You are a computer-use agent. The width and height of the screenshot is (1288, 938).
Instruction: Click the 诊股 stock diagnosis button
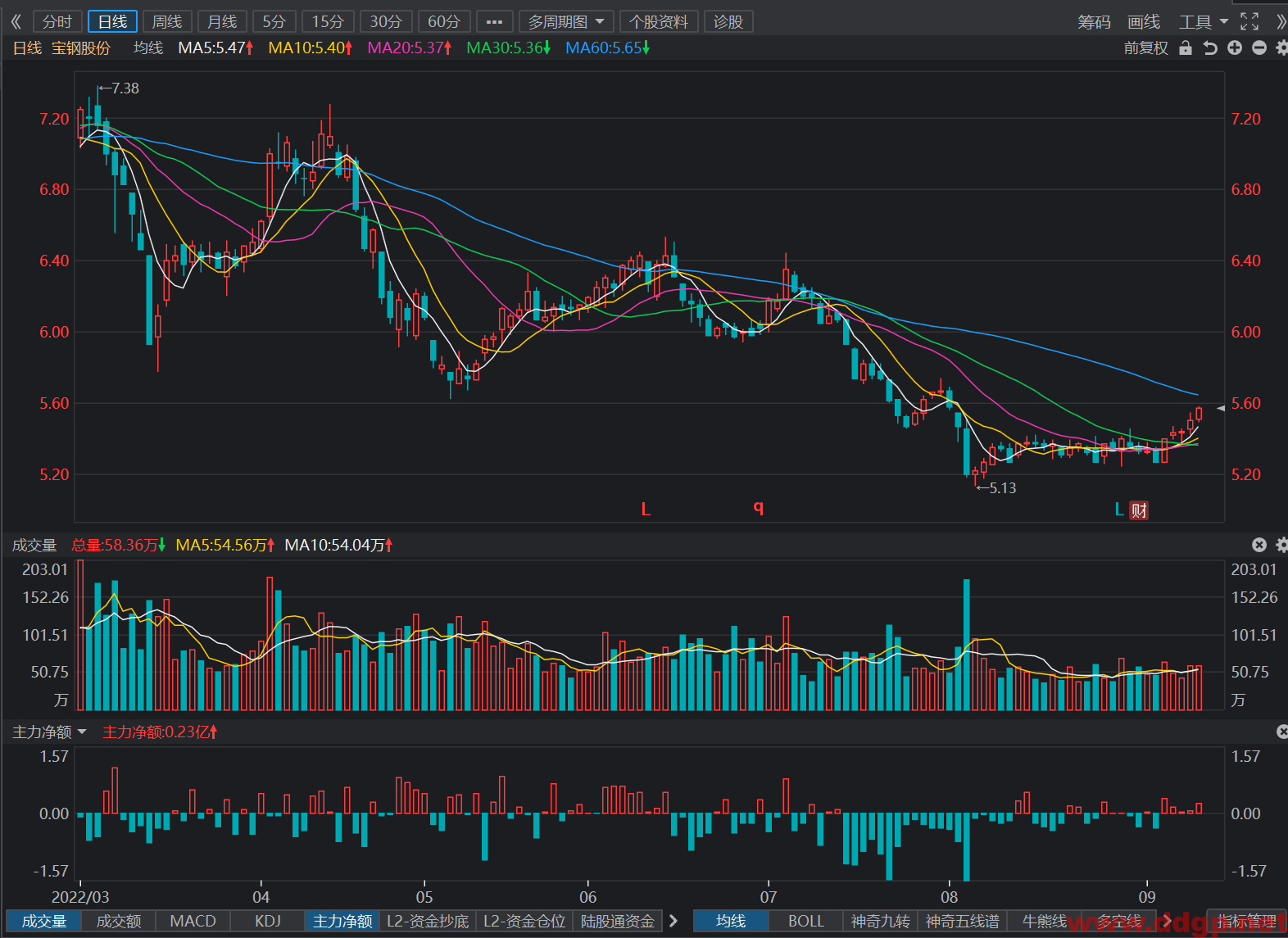pos(728,21)
